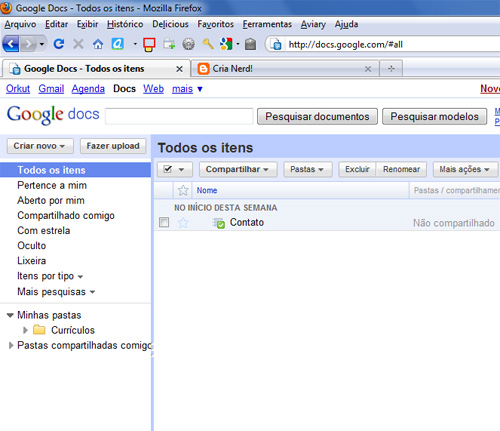Viewport: 500px width, 431px height.
Task: Select Com estrela in sidebar
Action: pyautogui.click(x=44, y=230)
